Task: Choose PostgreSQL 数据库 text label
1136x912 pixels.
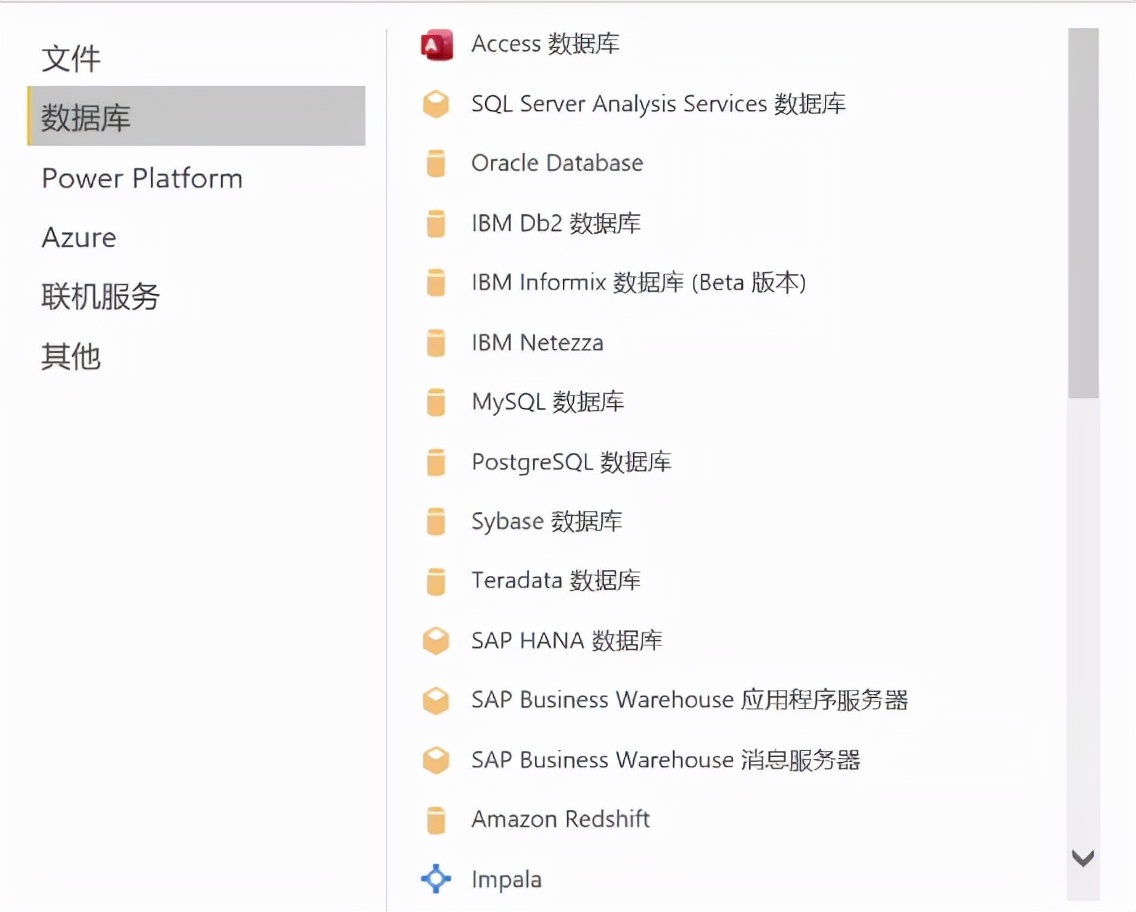Action: [571, 462]
